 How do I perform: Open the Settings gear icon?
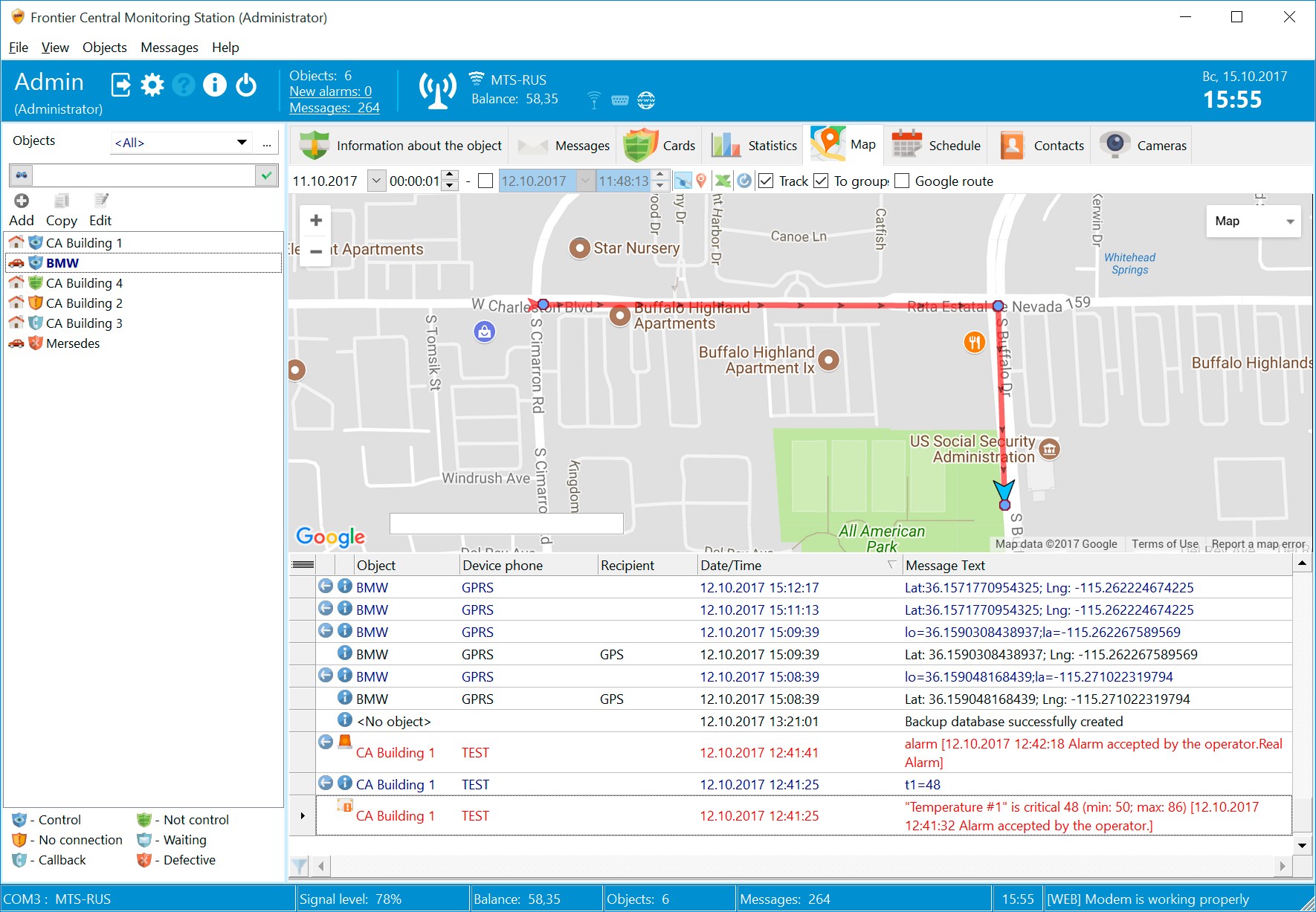coord(152,84)
